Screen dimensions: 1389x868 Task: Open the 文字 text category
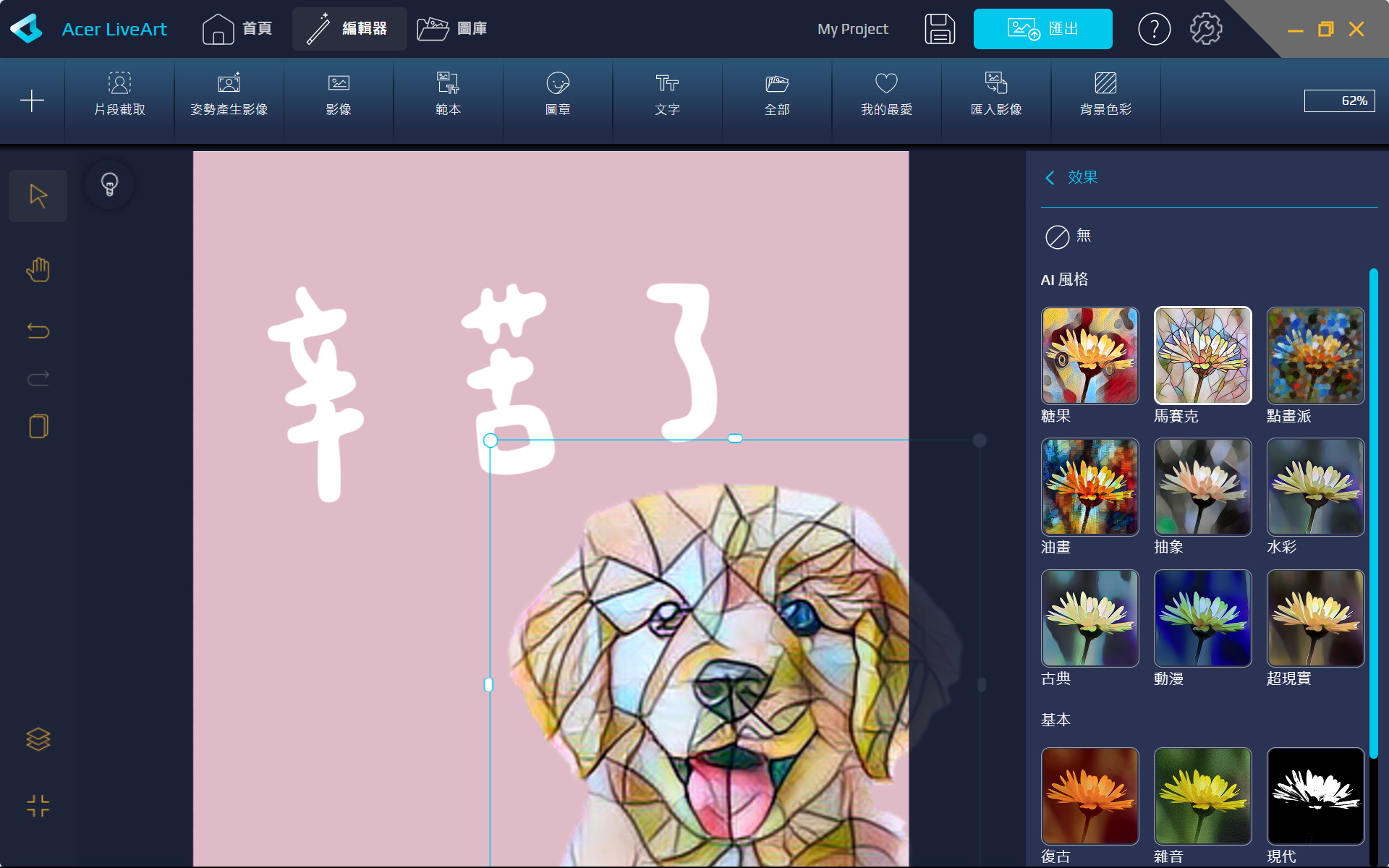tap(667, 94)
